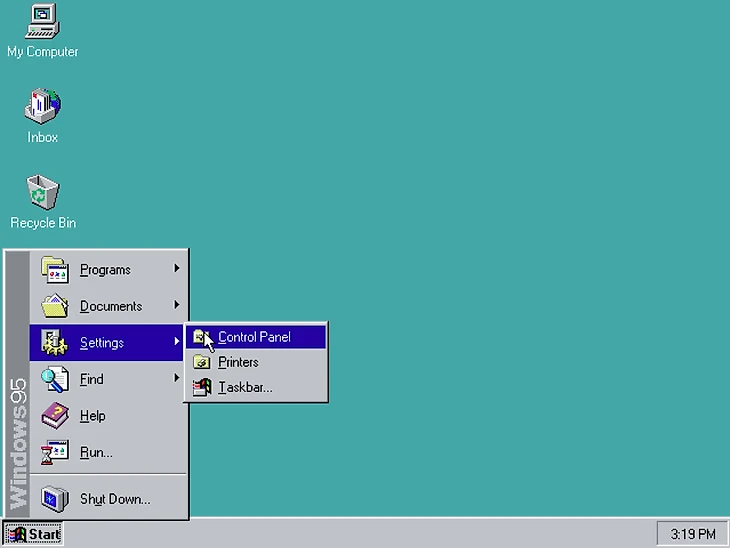Open Printers from Settings submenu
The height and width of the screenshot is (548, 730).
256,362
